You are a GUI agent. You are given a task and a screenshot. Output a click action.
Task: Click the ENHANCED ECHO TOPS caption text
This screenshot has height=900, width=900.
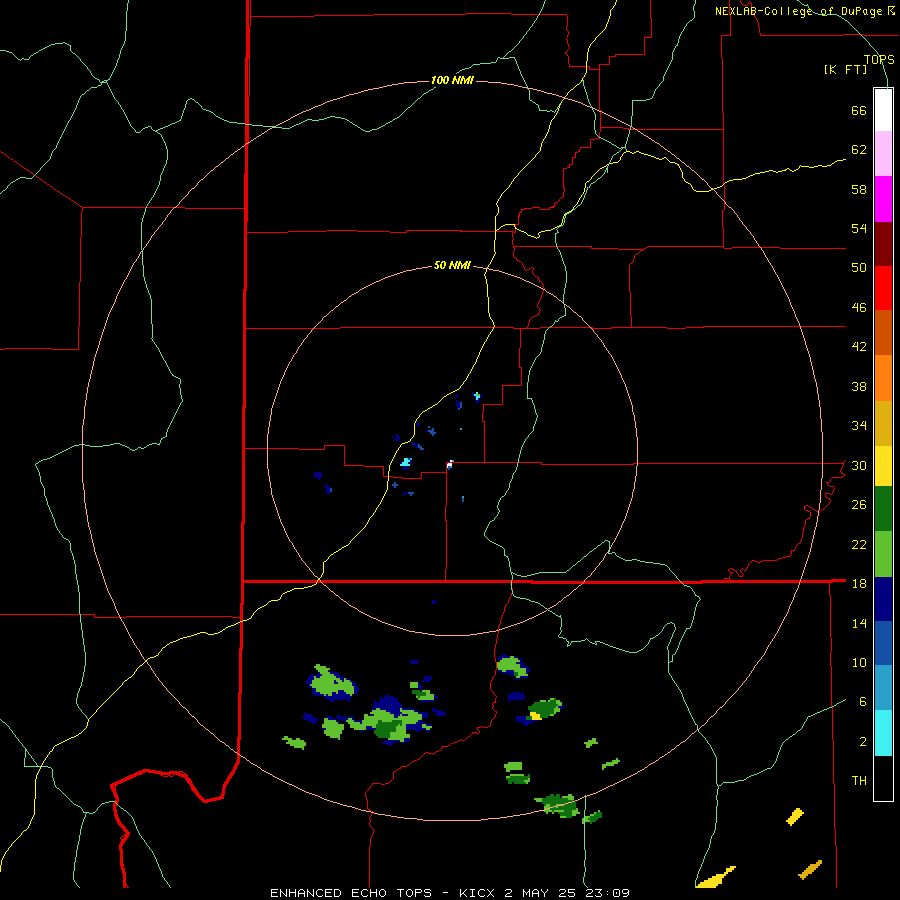coord(351,893)
